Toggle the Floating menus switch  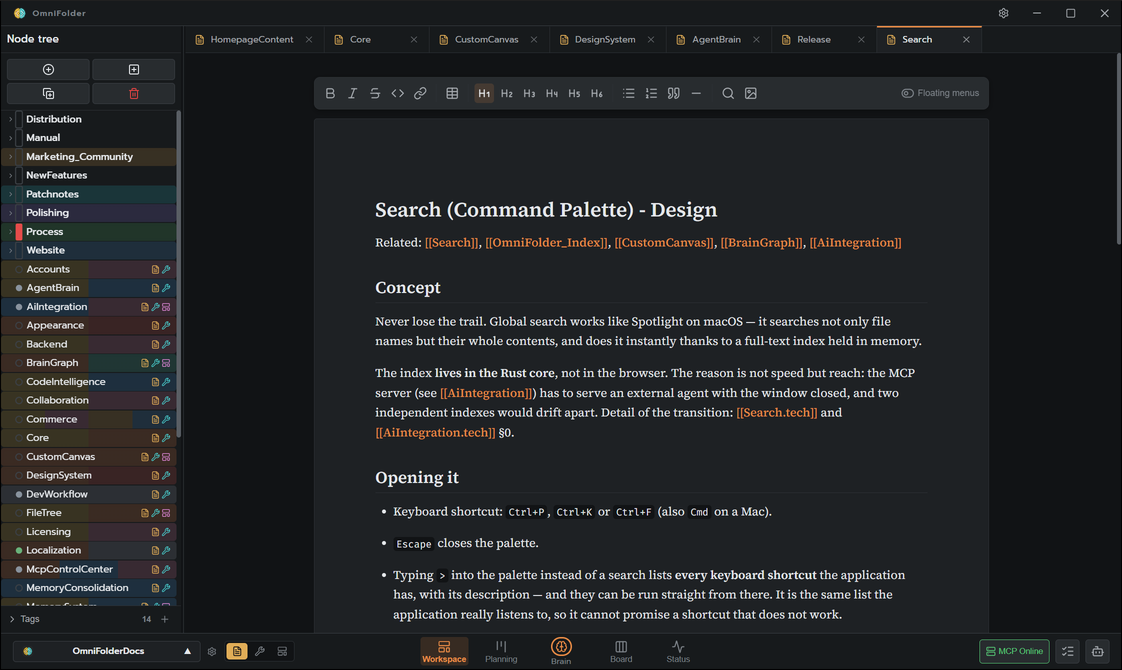pos(940,93)
